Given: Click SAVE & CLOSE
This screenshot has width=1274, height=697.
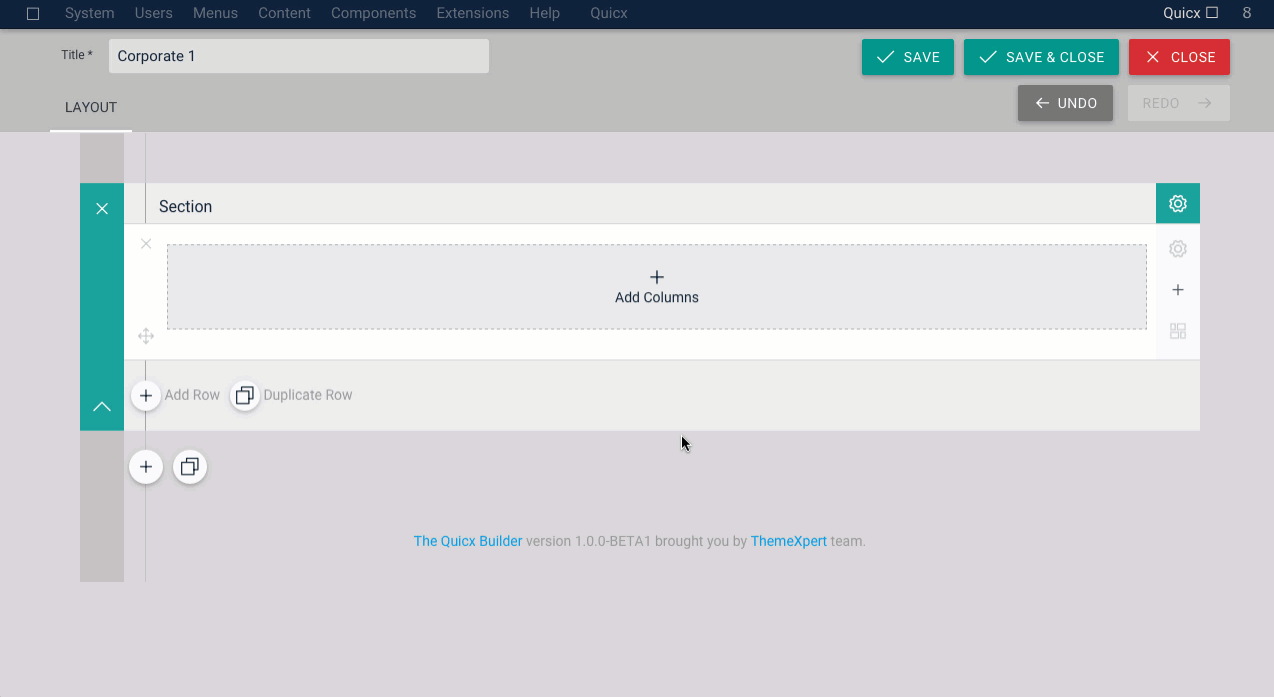Looking at the screenshot, I should point(1041,57).
